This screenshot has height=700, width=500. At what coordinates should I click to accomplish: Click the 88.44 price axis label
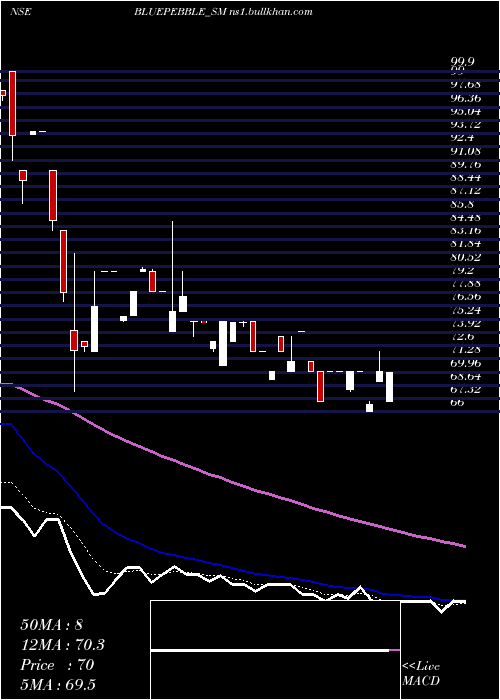point(466,178)
